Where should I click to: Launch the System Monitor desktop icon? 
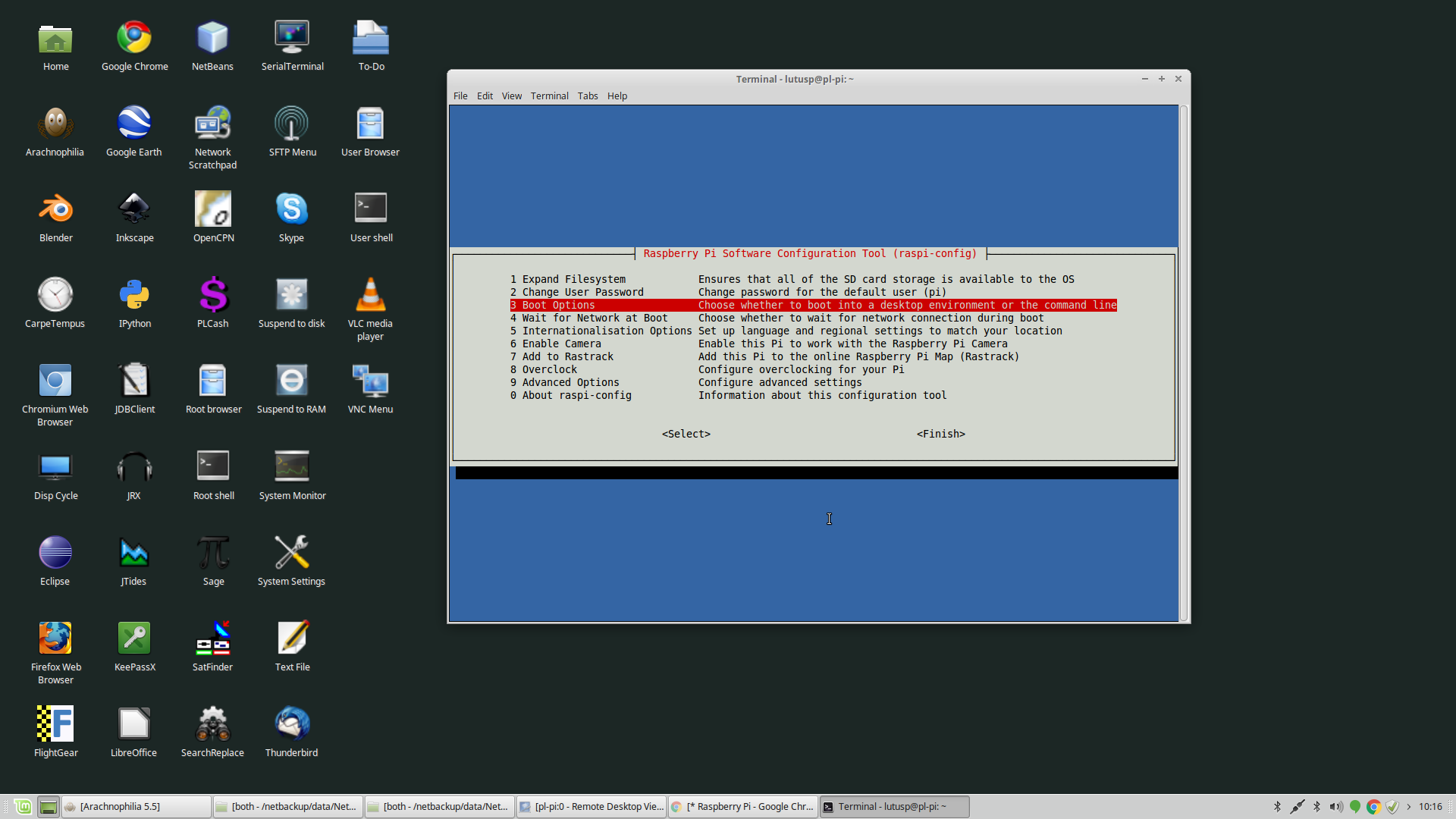(291, 467)
